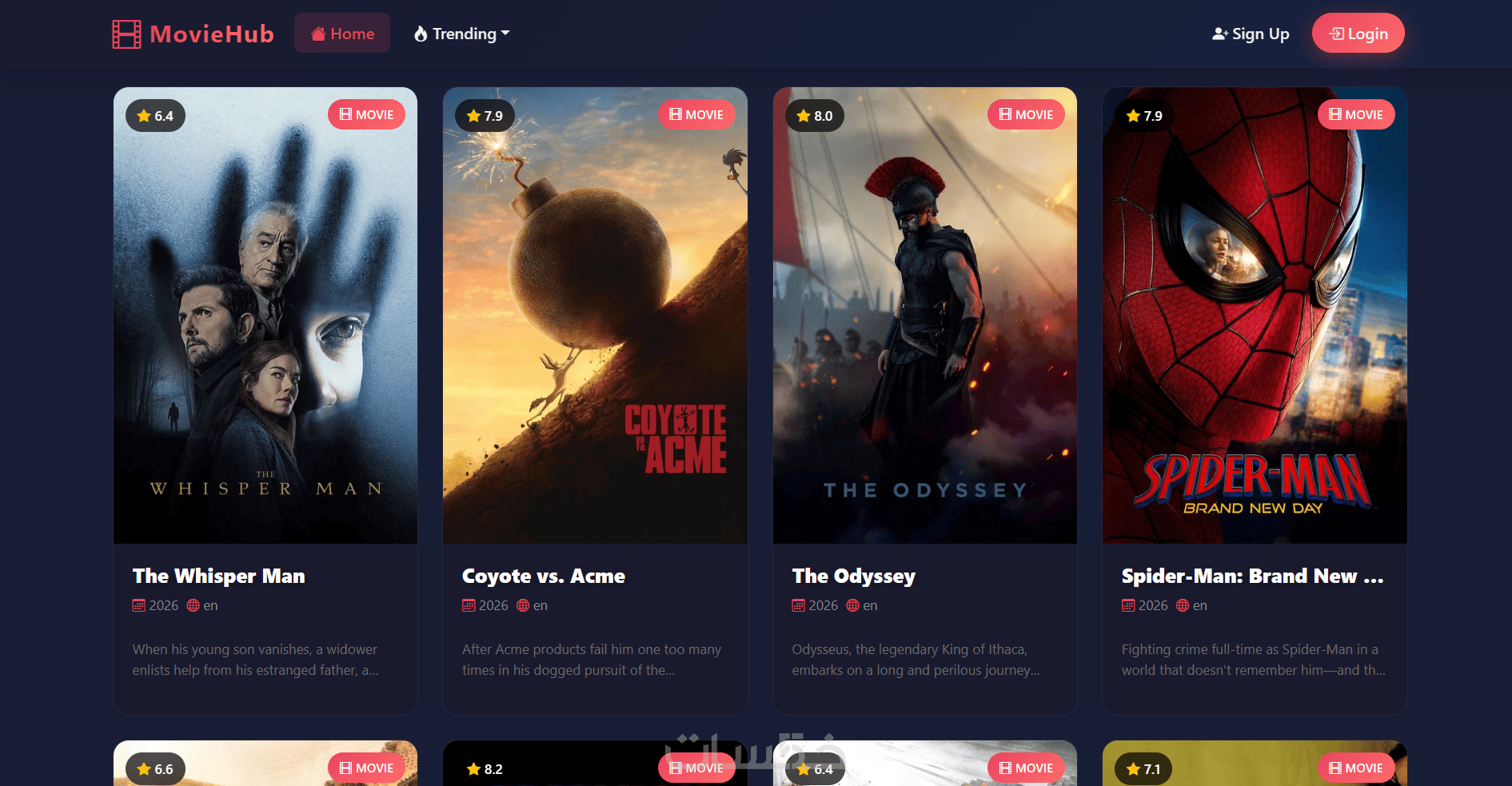Click the 8.2 rating badge on bottom card

[485, 769]
